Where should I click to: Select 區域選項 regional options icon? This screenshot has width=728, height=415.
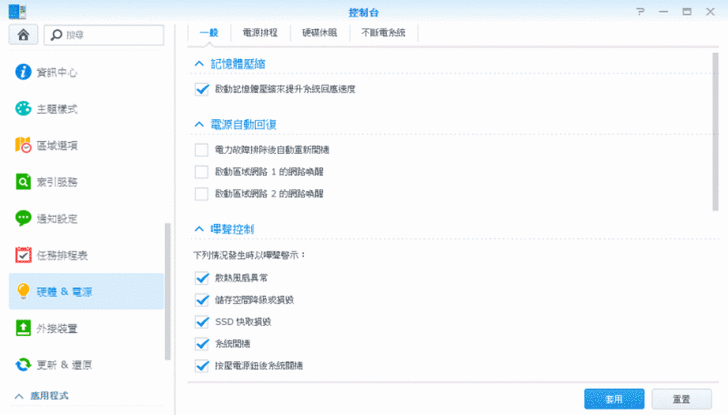coord(23,145)
